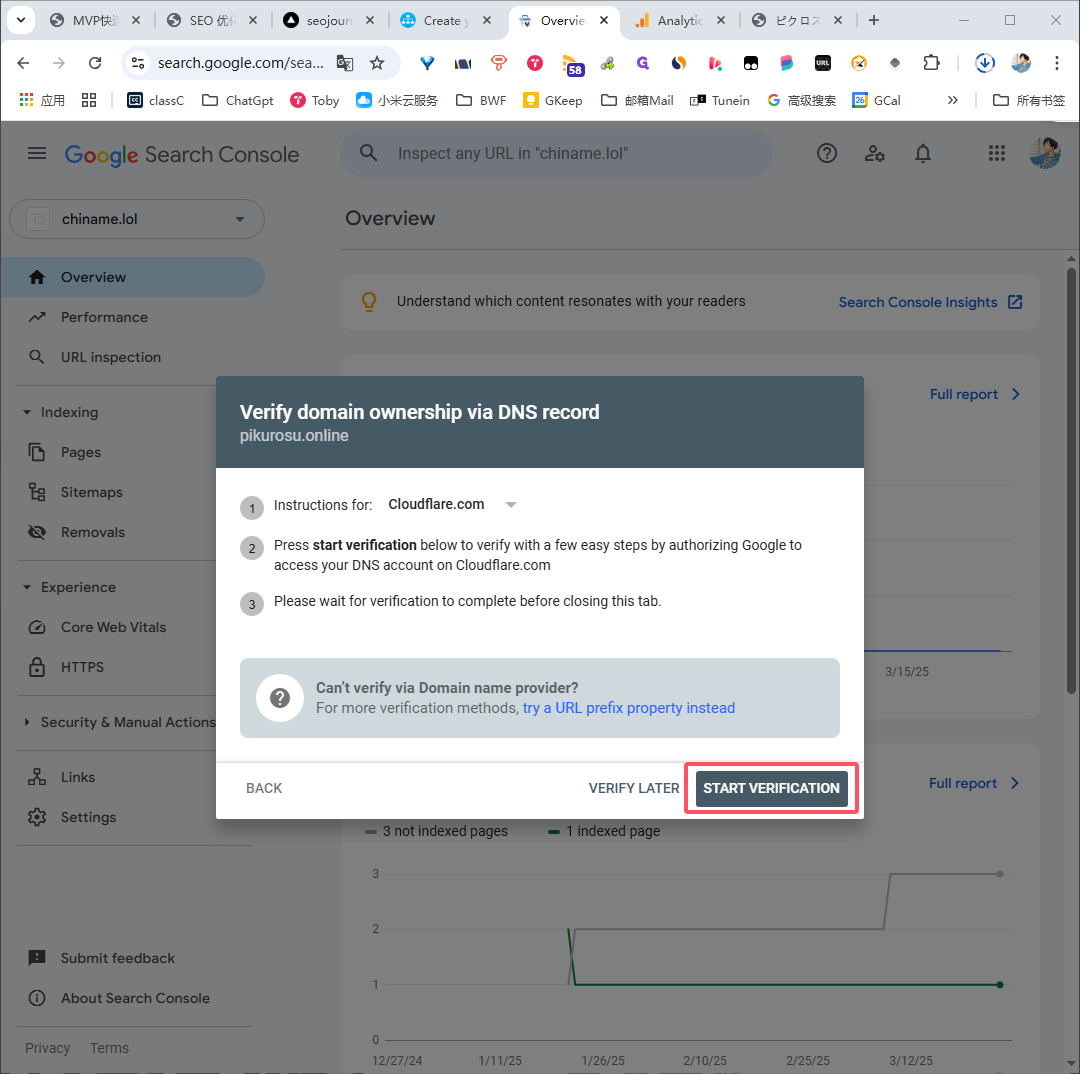Open the Google apps grid

tap(996, 153)
